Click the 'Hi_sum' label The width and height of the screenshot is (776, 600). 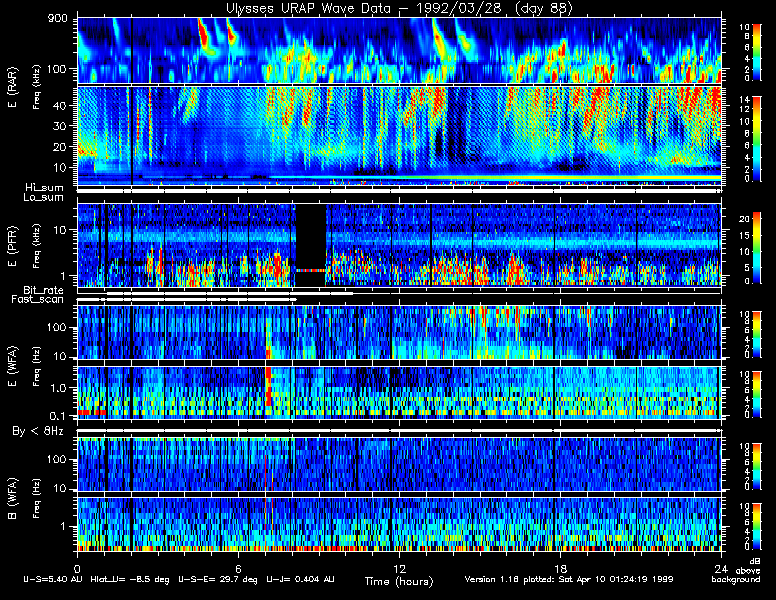click(44, 188)
